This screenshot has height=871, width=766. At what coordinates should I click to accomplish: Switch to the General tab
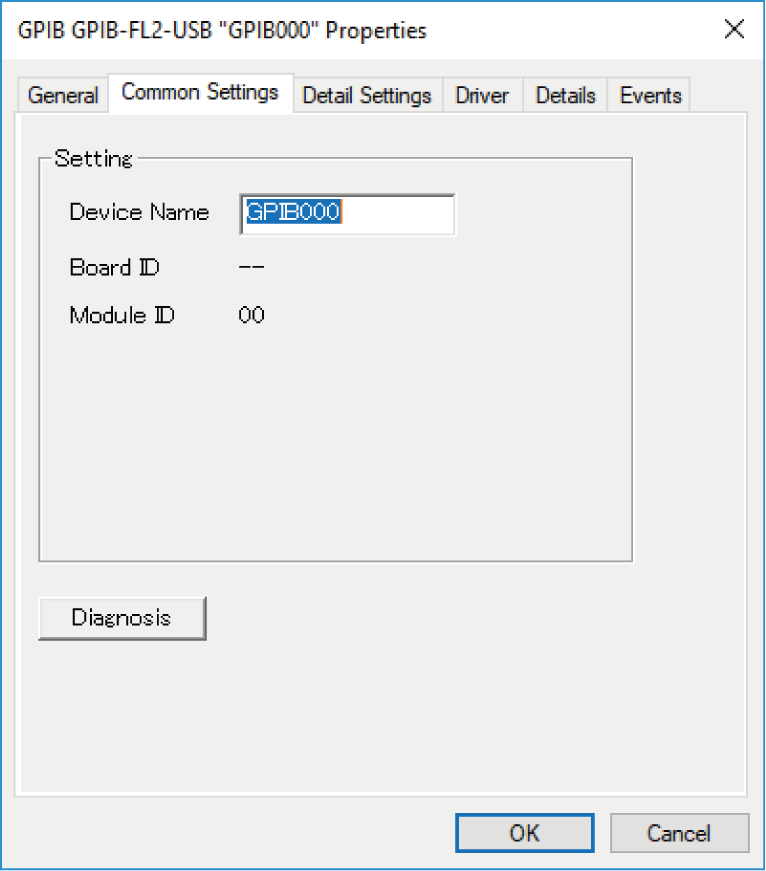tap(63, 95)
